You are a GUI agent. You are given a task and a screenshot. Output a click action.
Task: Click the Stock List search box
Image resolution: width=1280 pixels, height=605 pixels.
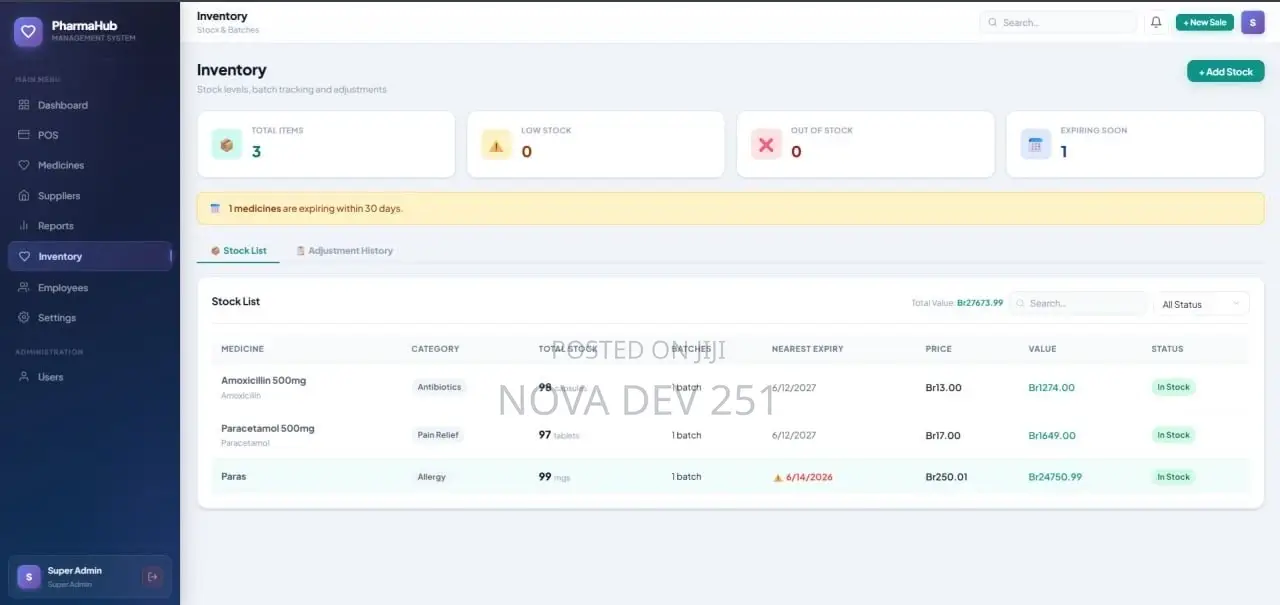pyautogui.click(x=1078, y=303)
